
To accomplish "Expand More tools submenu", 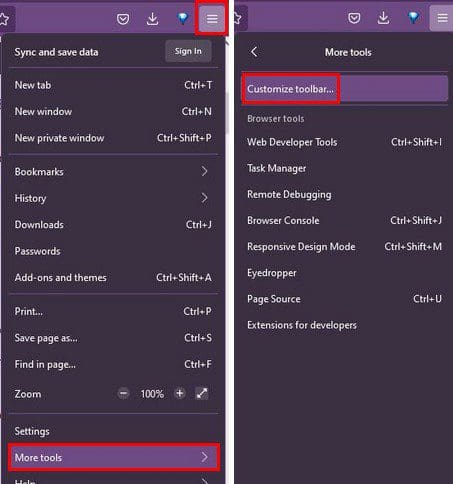I will point(114,457).
